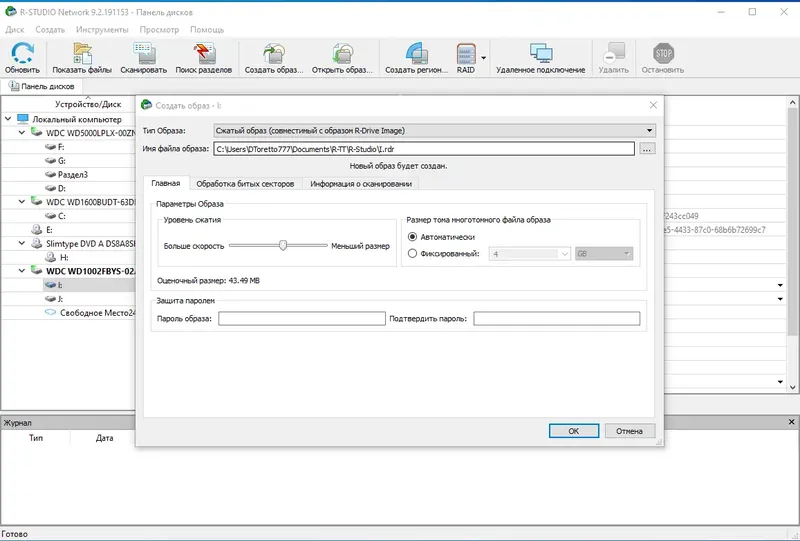Image resolution: width=800 pixels, height=541 pixels.
Task: Select the WDC WD5000LPLX disk icon
Action: [x=36, y=133]
